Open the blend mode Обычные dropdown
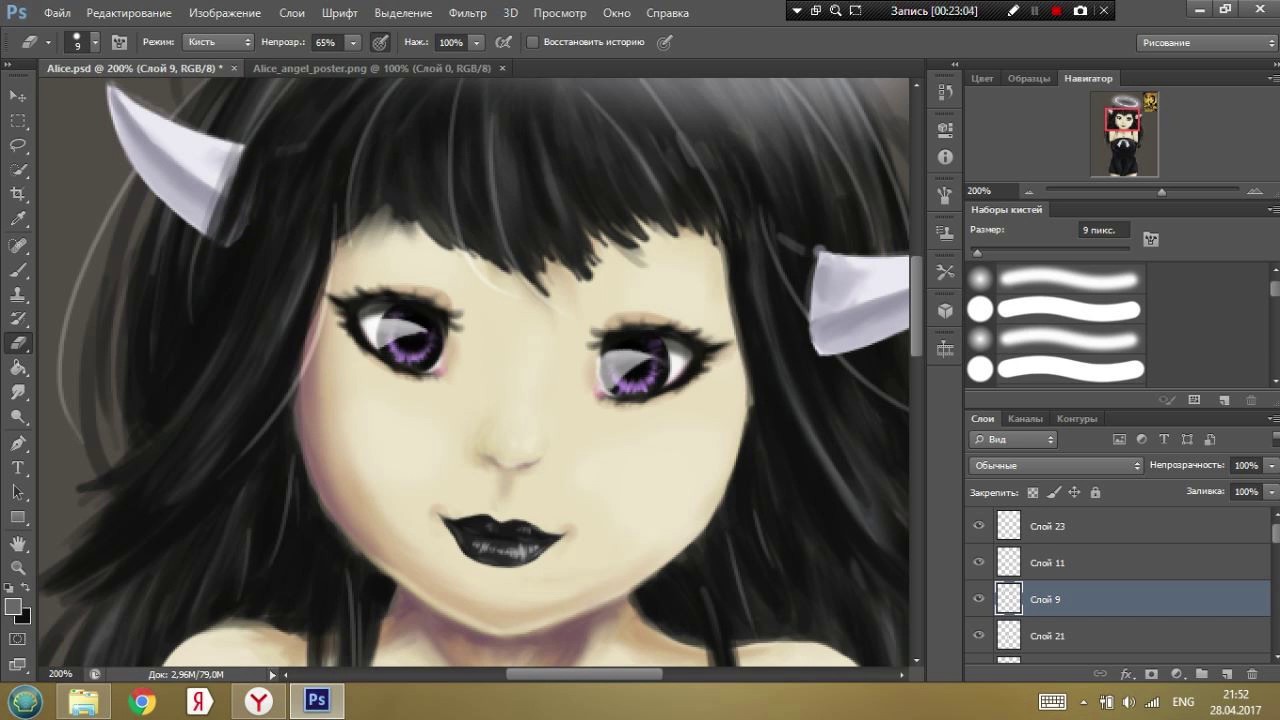The width and height of the screenshot is (1280, 720). [x=1056, y=465]
